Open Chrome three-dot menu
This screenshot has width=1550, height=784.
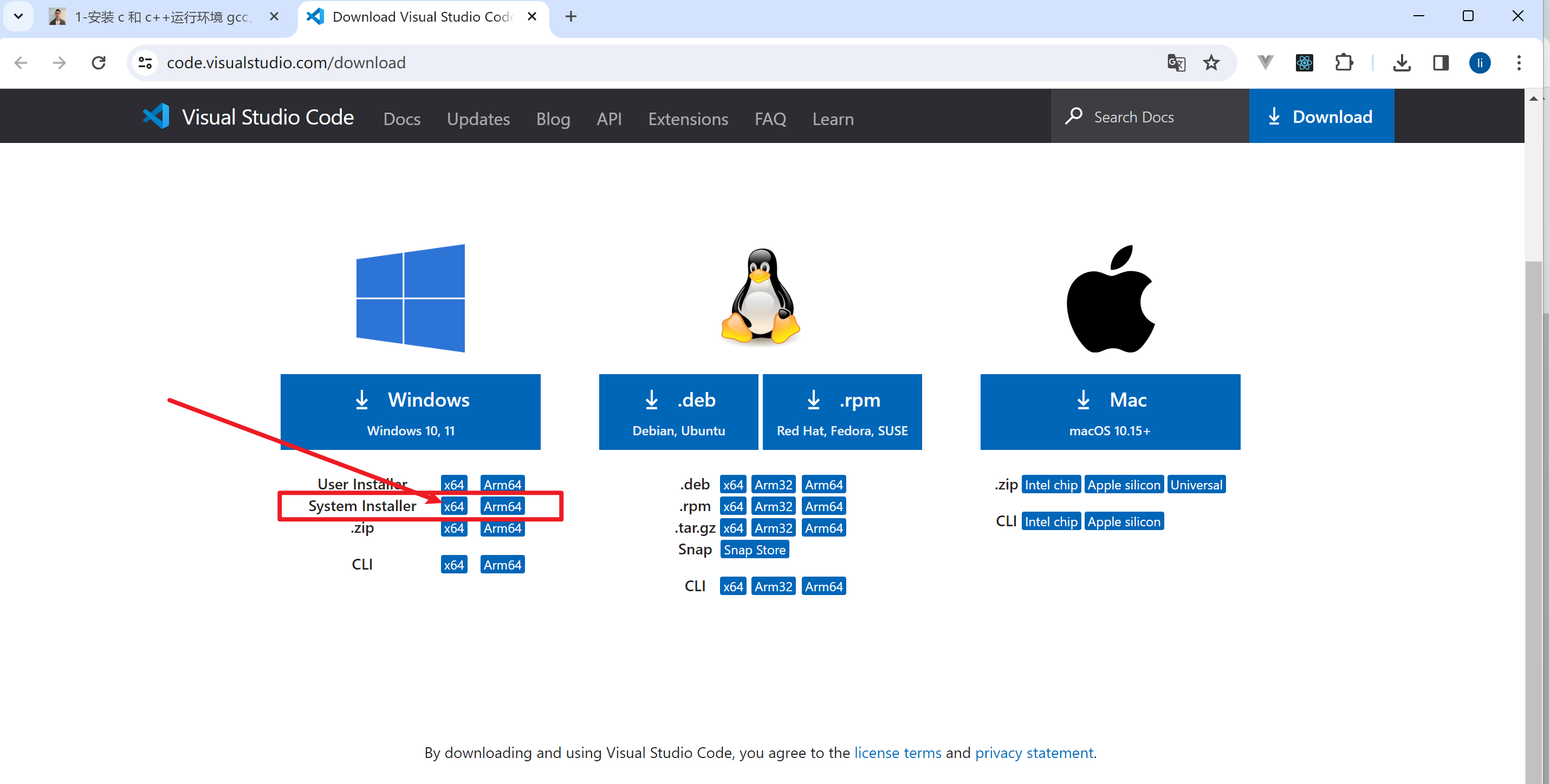(1519, 62)
